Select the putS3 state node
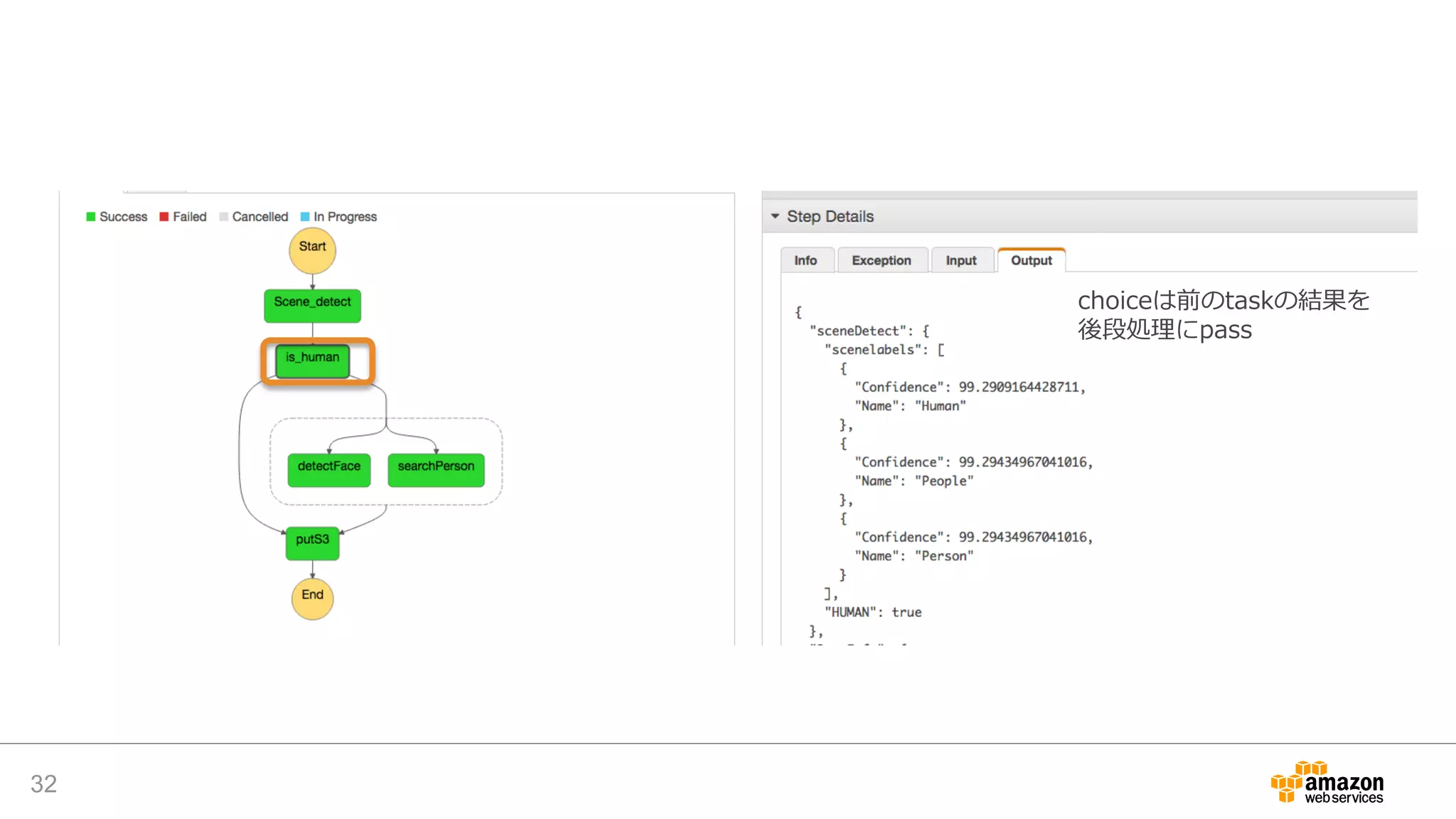 [312, 542]
